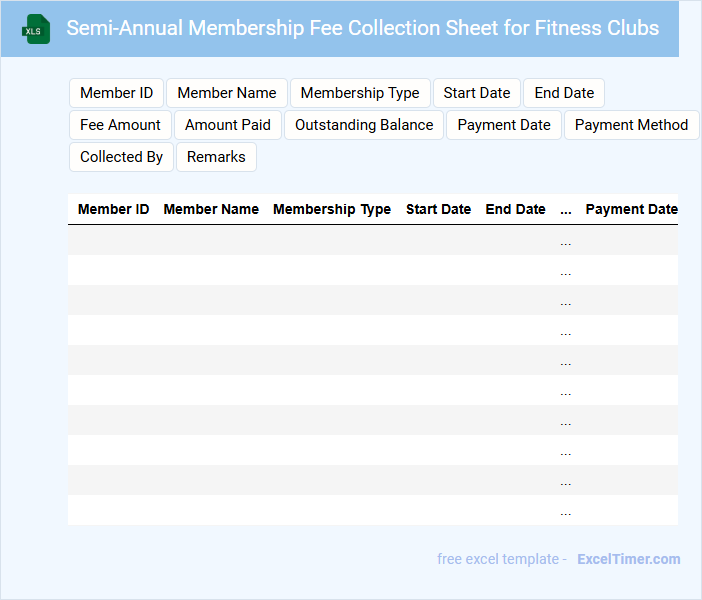The image size is (702, 600).
Task: Click the Amount Paid tag
Action: coord(228,125)
